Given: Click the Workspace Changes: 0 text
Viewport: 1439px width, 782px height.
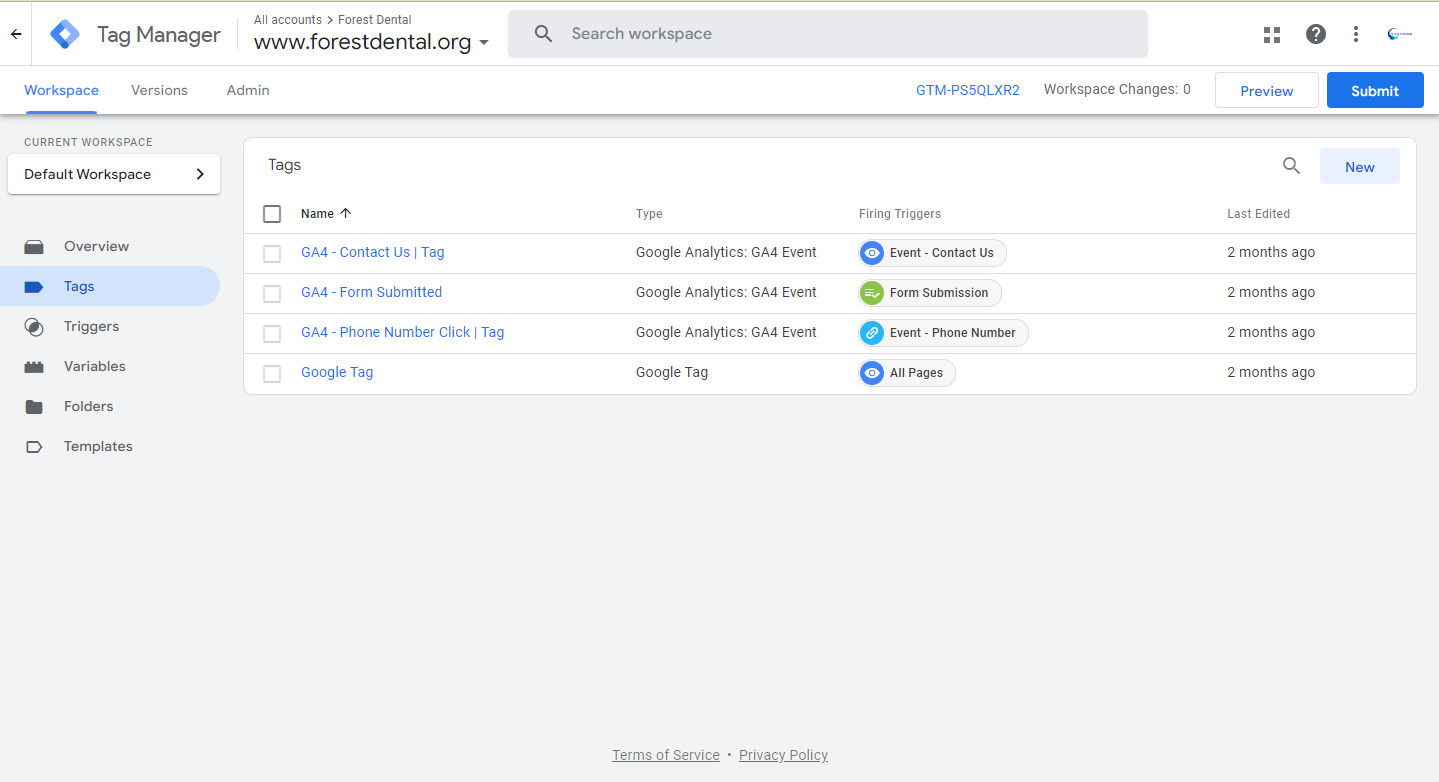Looking at the screenshot, I should click(x=1117, y=89).
